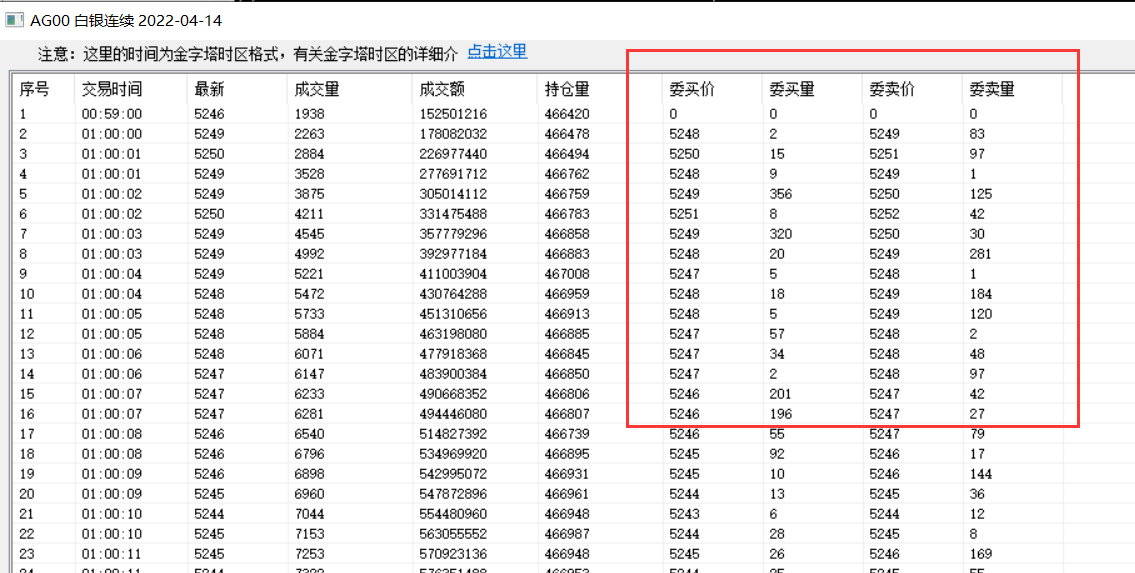Click turnover value 494446080
The image size is (1135, 573).
point(453,415)
